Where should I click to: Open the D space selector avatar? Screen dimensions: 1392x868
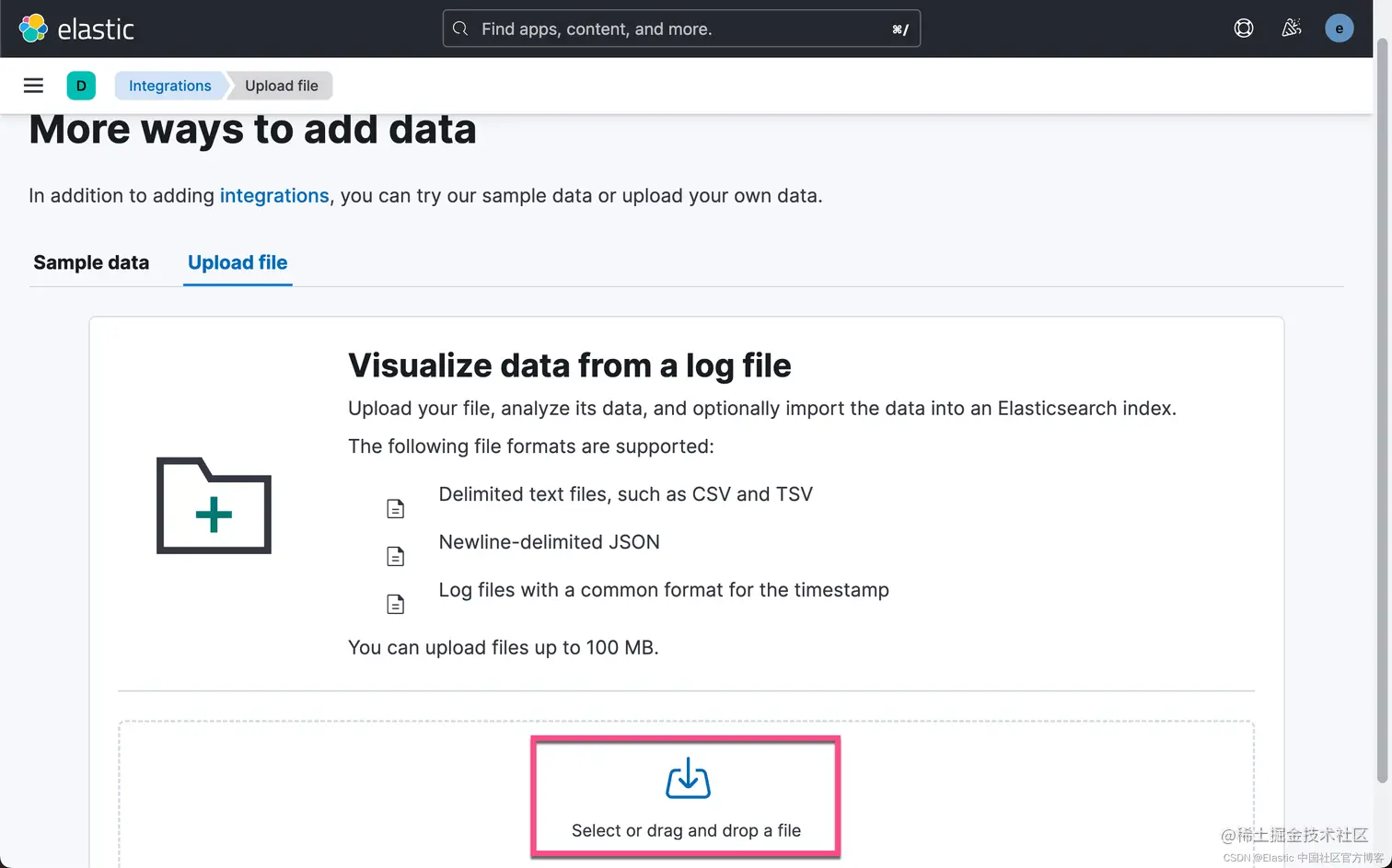(81, 86)
